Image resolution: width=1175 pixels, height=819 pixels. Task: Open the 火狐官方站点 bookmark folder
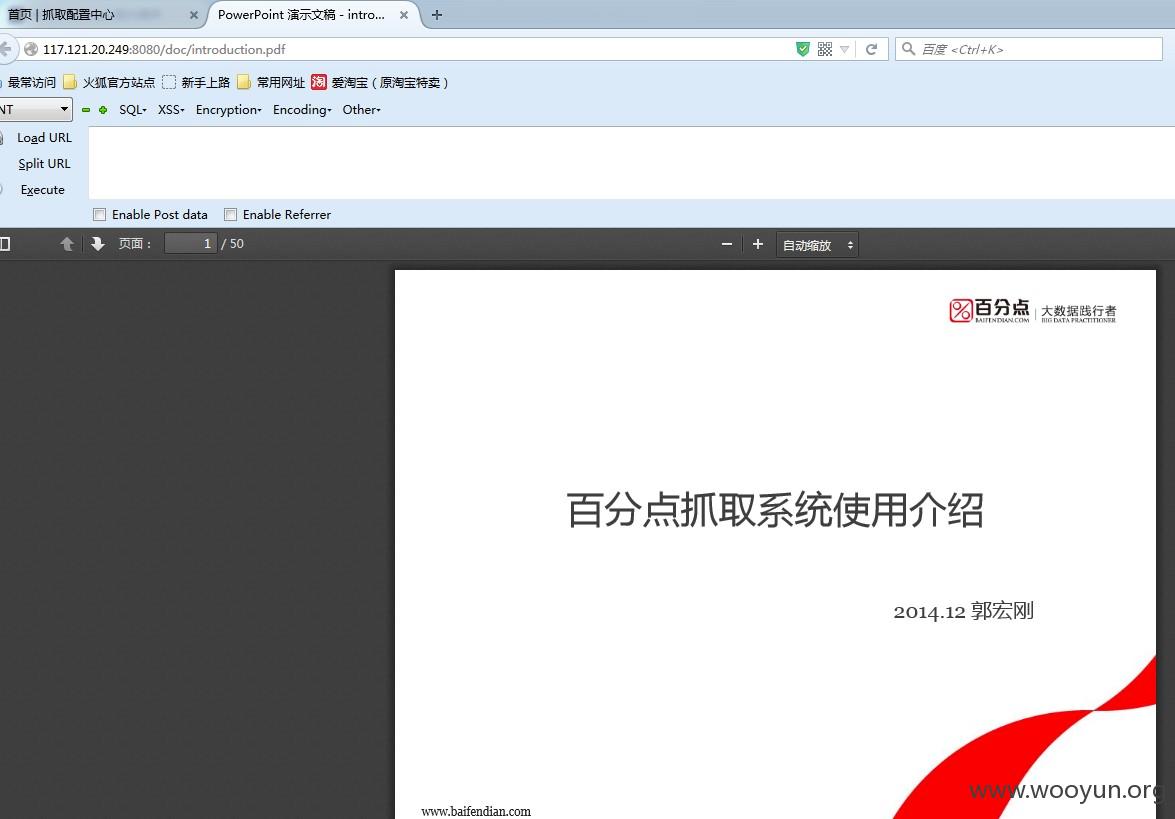tap(109, 82)
